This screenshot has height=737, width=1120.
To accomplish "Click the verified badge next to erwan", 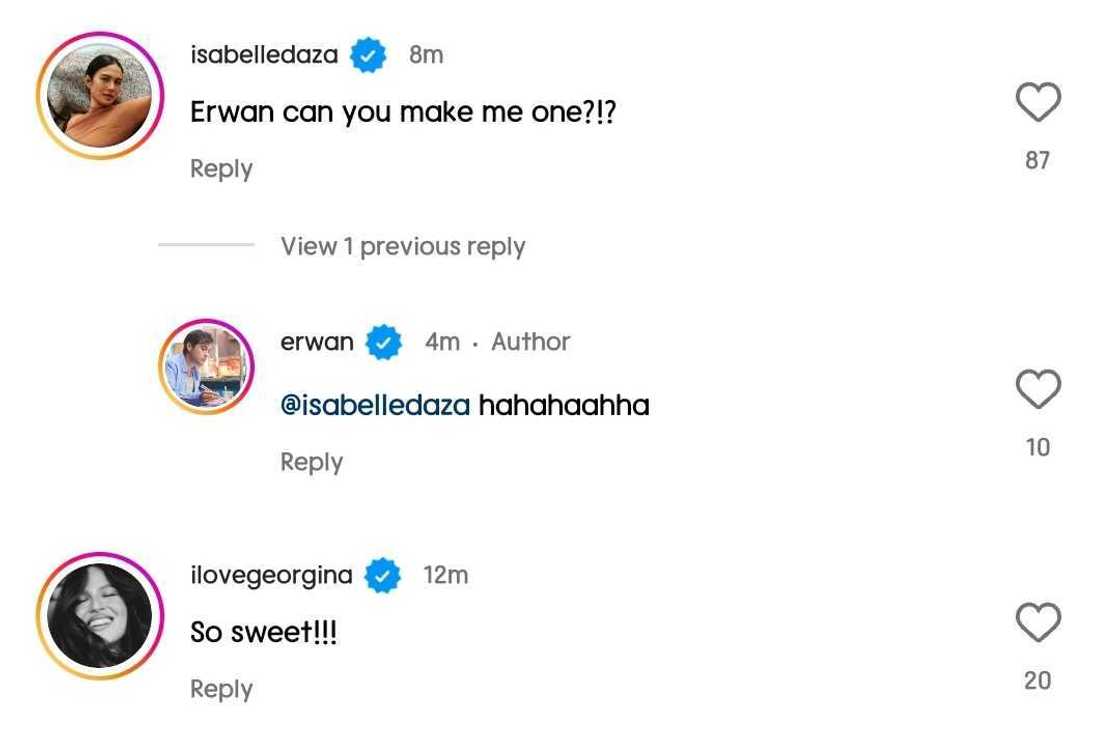I will pyautogui.click(x=384, y=343).
